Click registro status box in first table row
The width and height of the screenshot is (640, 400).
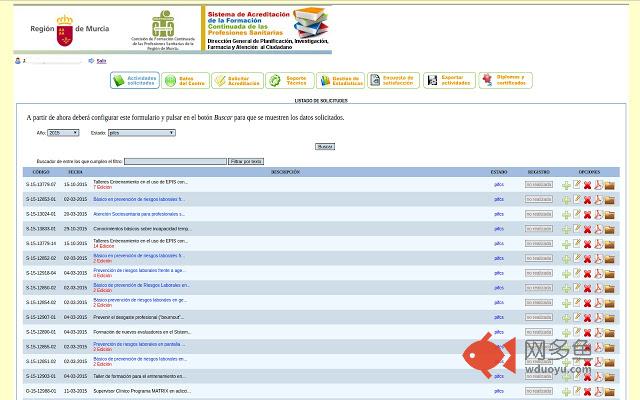coord(539,184)
